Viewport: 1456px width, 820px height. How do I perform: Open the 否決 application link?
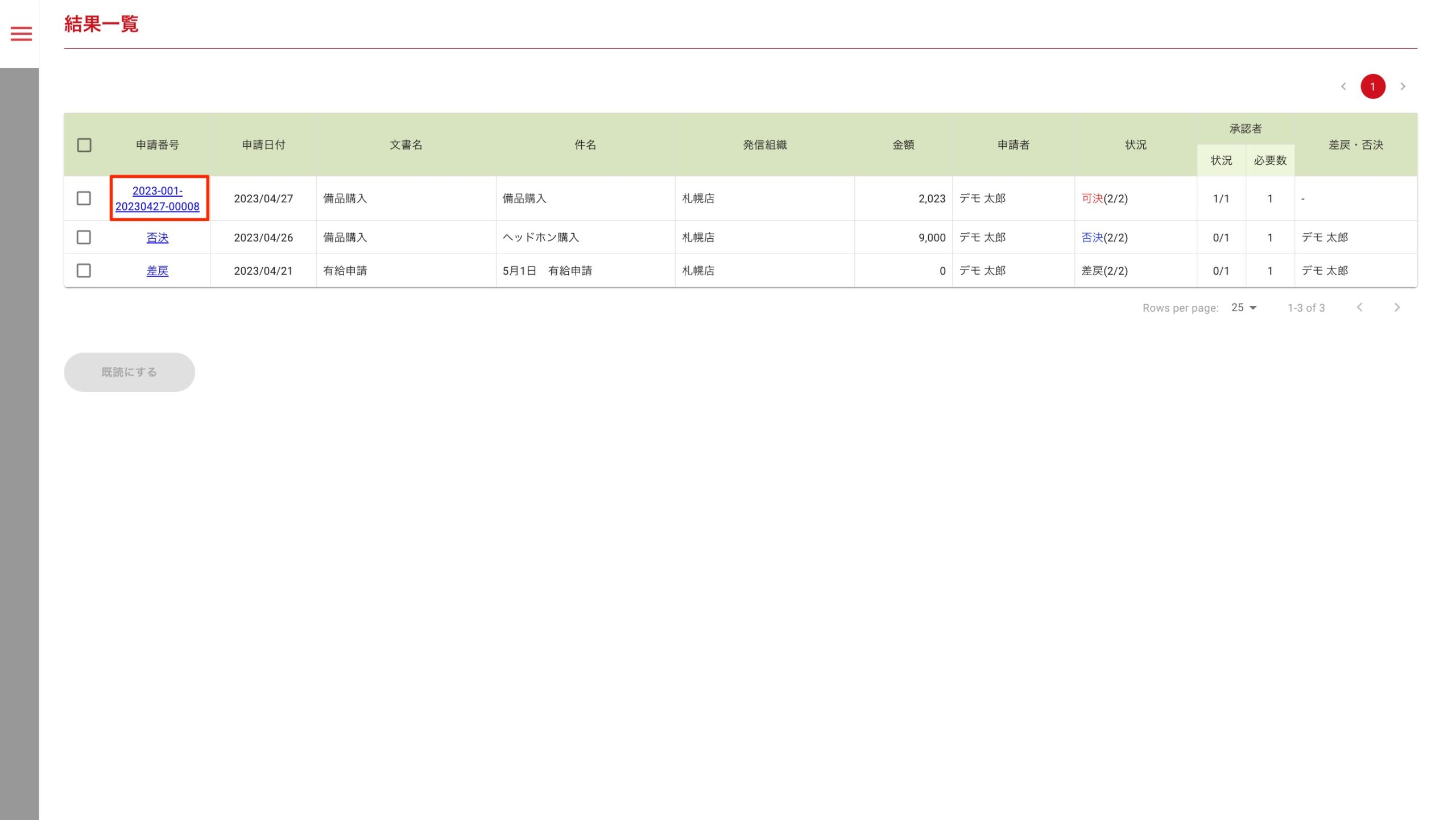click(158, 238)
